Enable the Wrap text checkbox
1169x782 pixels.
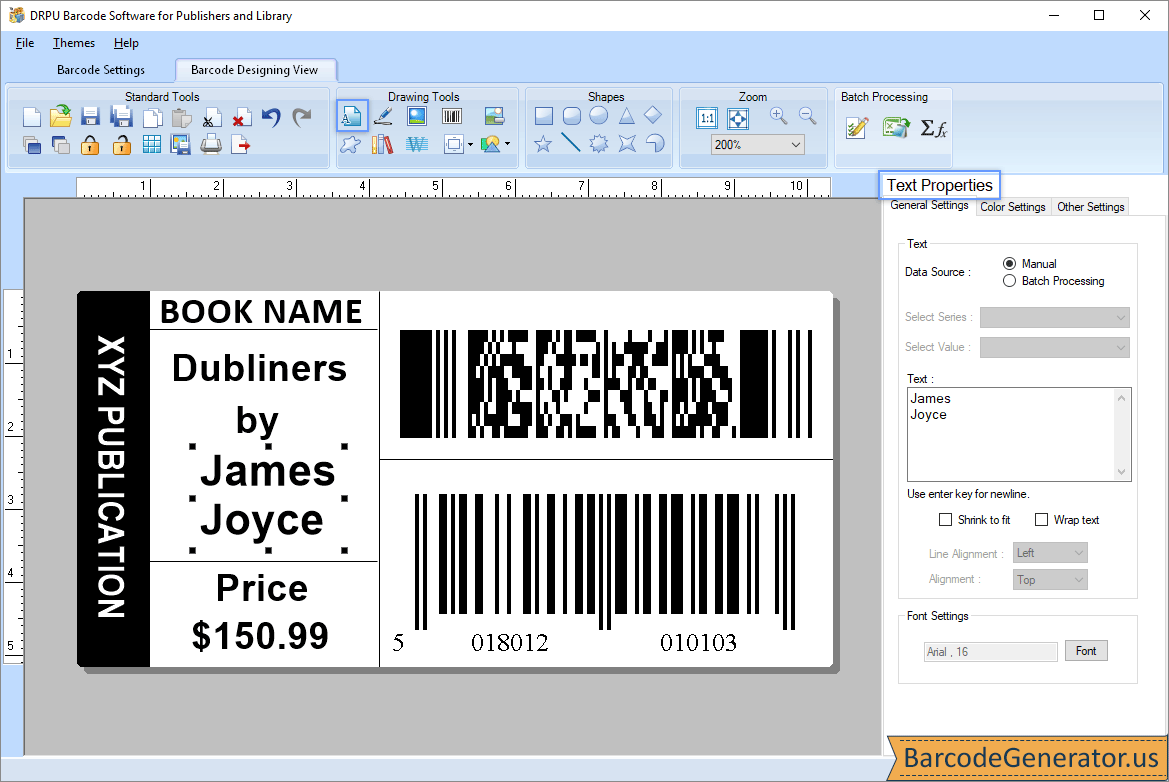coord(1042,520)
